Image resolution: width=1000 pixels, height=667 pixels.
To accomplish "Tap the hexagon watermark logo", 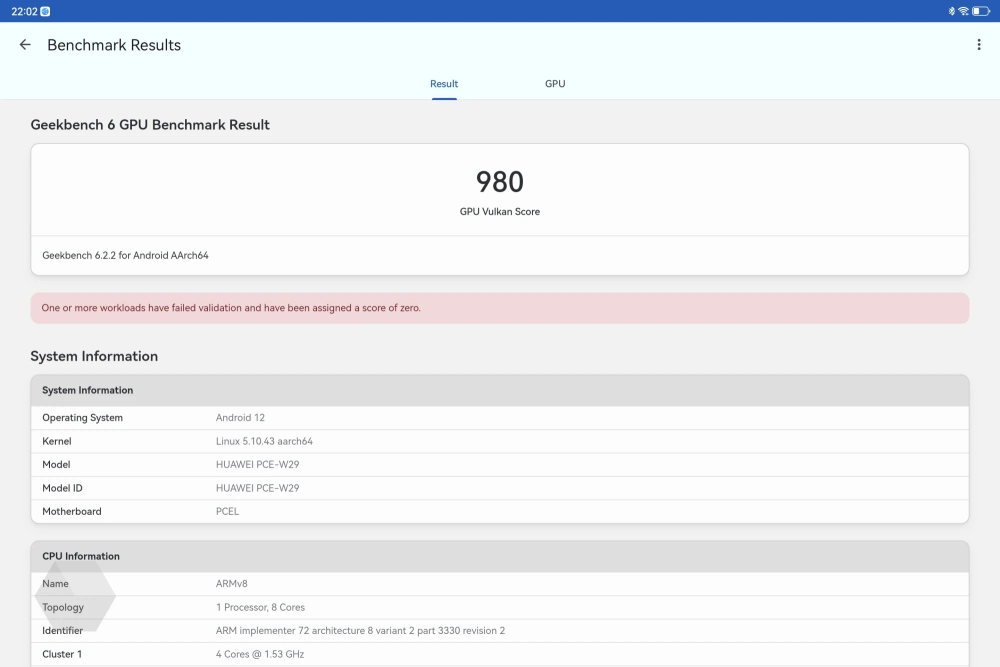I will point(75,596).
